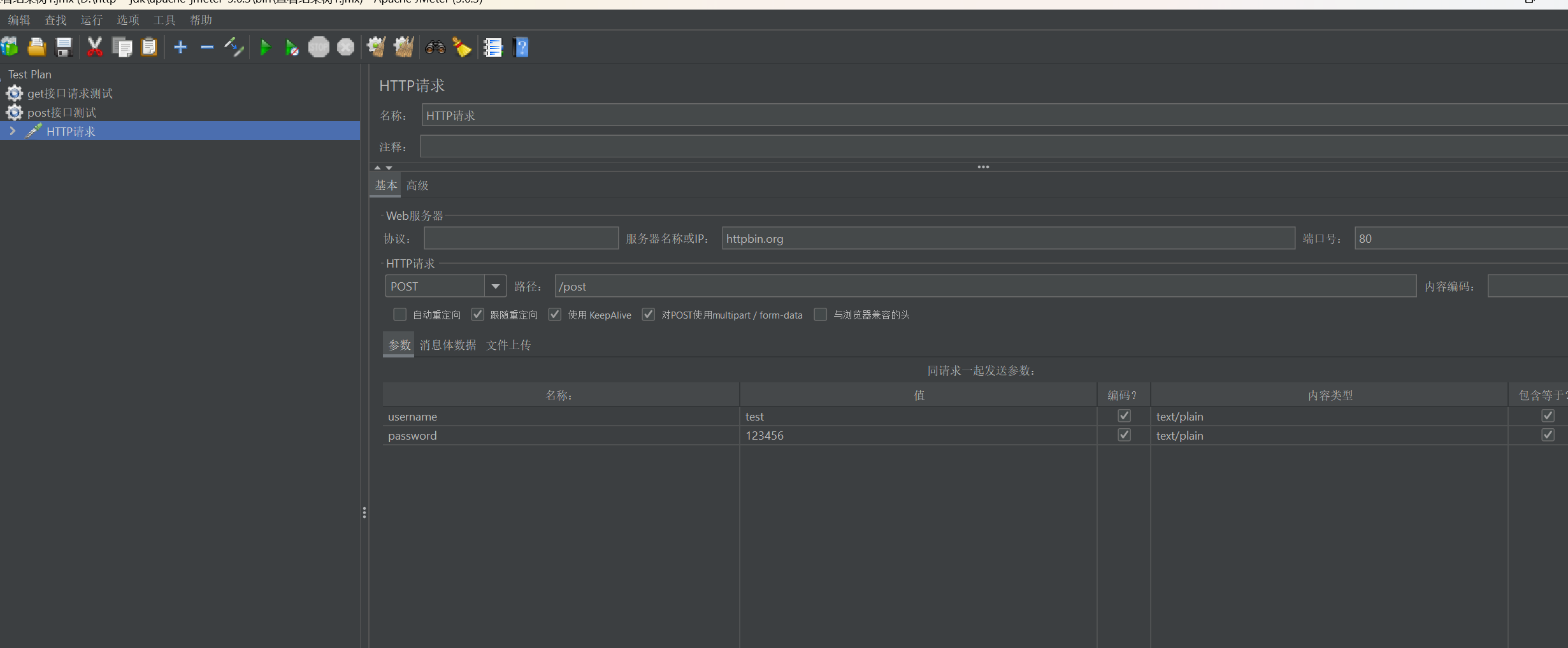1568x648 pixels.
Task: Click the 名称 input field
Action: pos(995,115)
